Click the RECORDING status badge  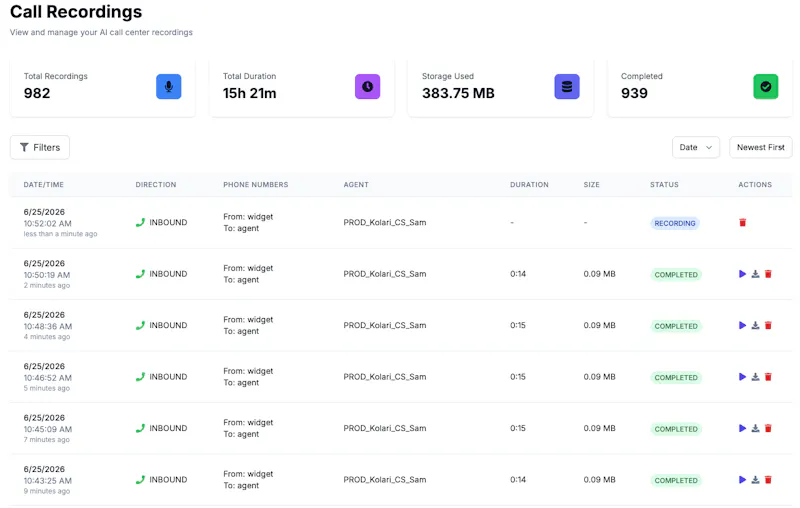(675, 223)
